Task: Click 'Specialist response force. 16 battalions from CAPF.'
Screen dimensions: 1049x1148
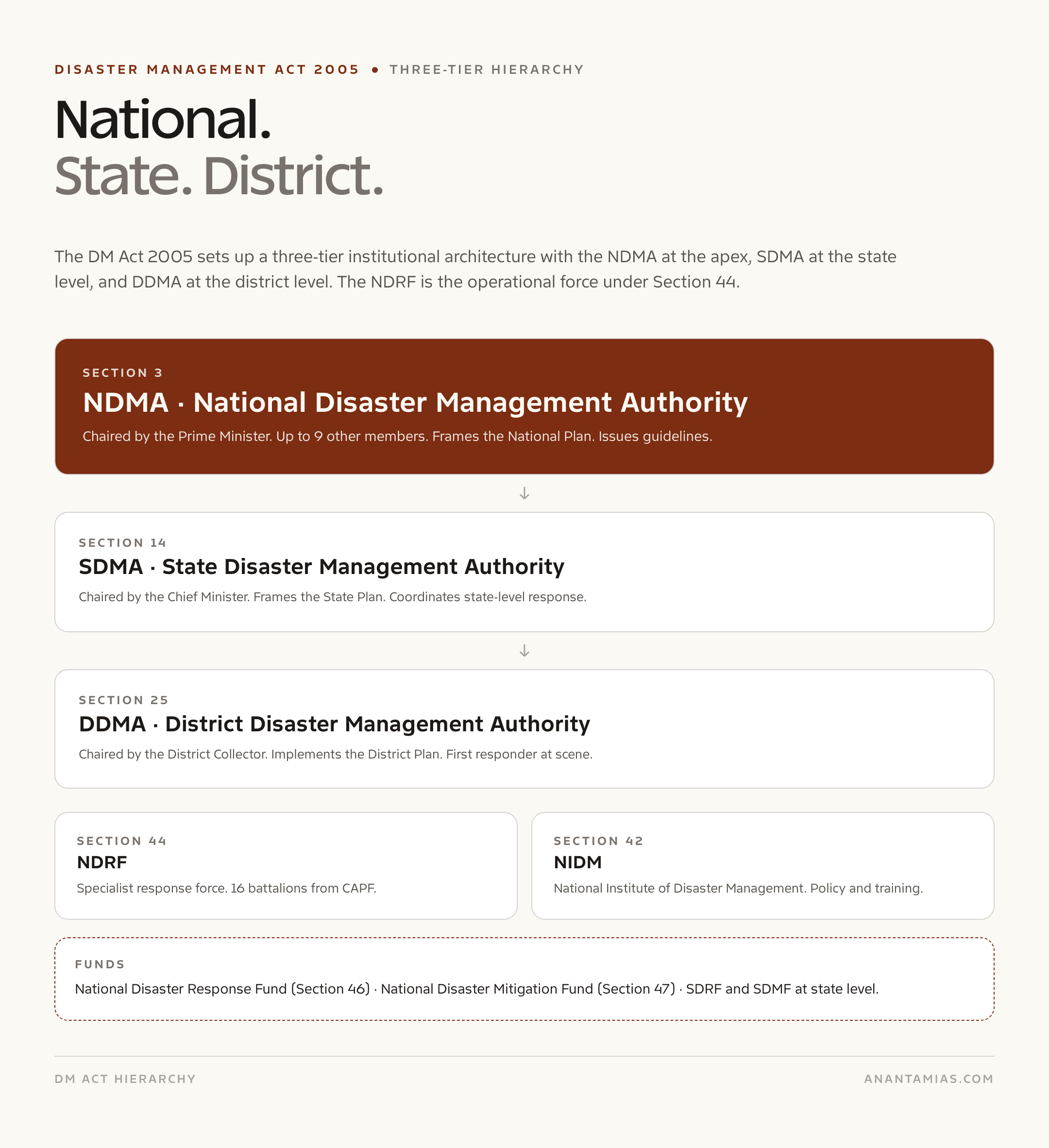Action: [x=227, y=888]
